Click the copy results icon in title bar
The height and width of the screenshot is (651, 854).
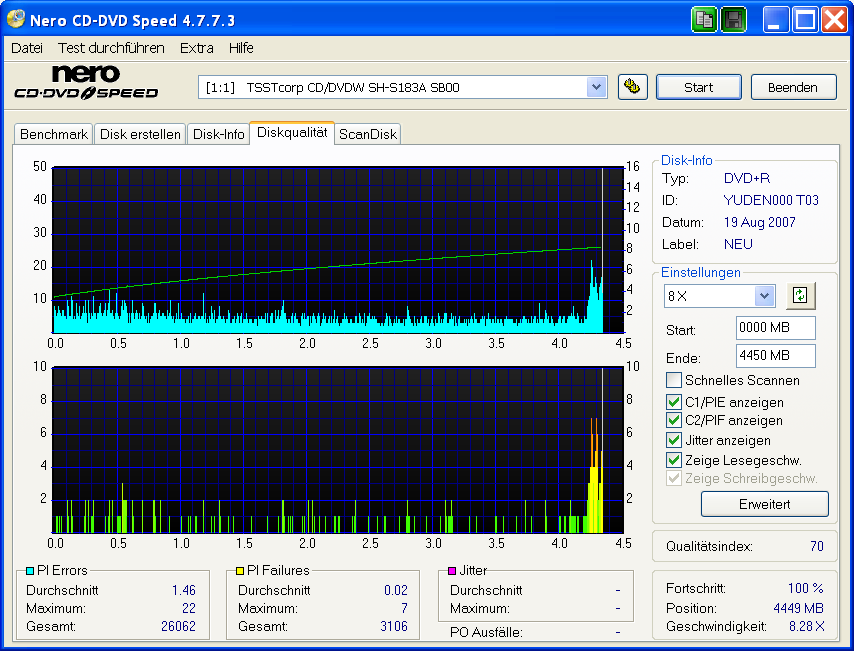704,20
